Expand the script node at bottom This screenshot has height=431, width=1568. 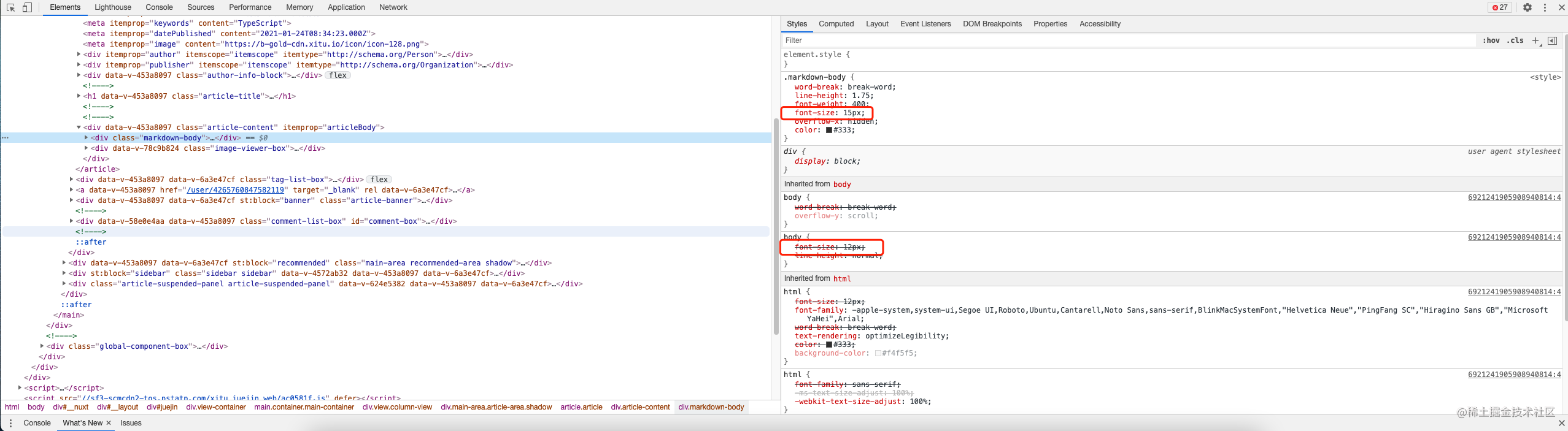tap(20, 388)
